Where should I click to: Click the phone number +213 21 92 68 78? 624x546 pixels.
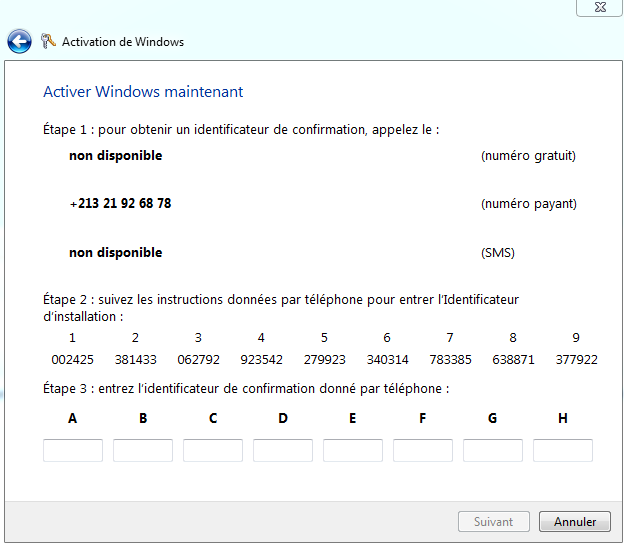click(x=121, y=203)
